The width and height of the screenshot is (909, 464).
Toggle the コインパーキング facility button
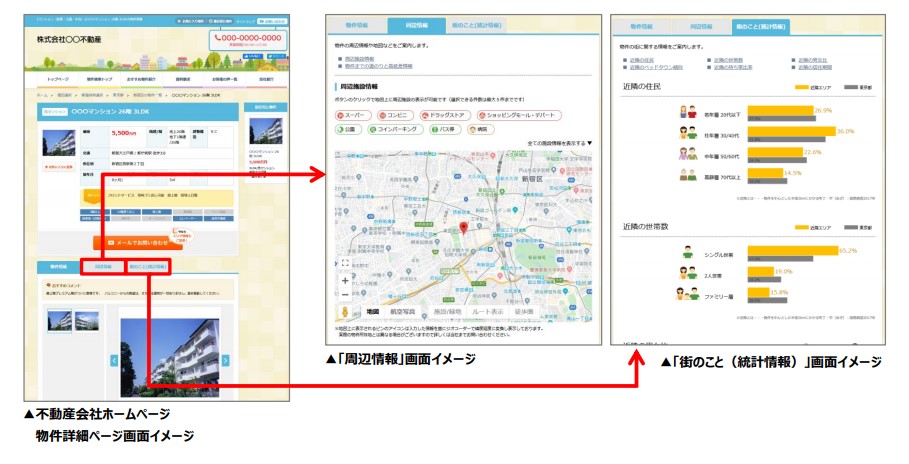395,129
